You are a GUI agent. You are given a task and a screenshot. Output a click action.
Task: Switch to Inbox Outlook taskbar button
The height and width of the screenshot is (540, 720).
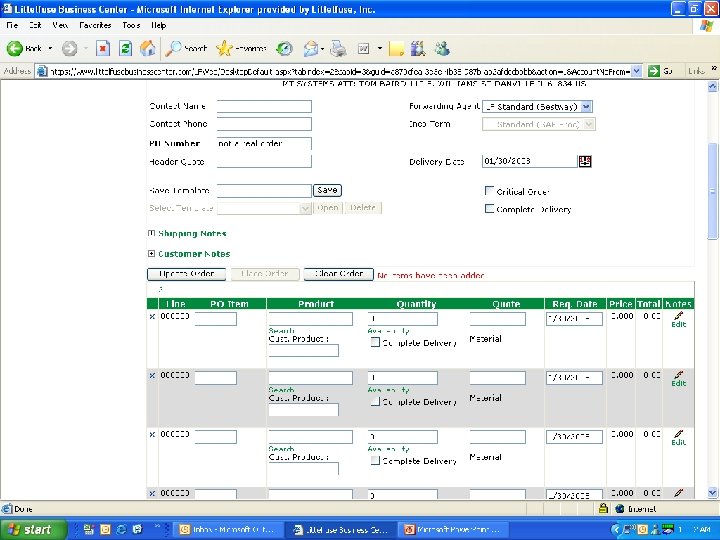click(x=227, y=529)
